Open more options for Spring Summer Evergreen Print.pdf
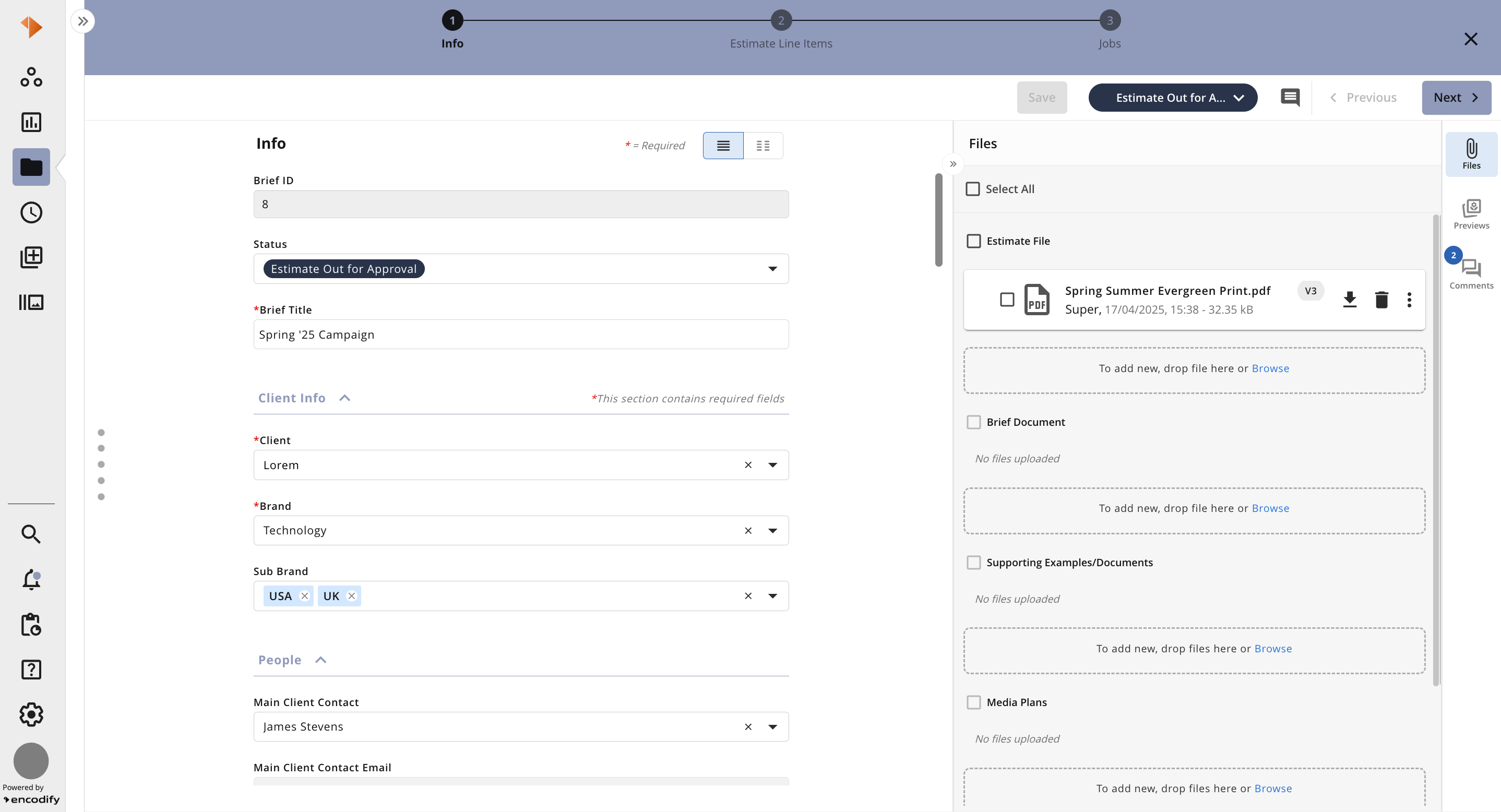 (x=1410, y=300)
